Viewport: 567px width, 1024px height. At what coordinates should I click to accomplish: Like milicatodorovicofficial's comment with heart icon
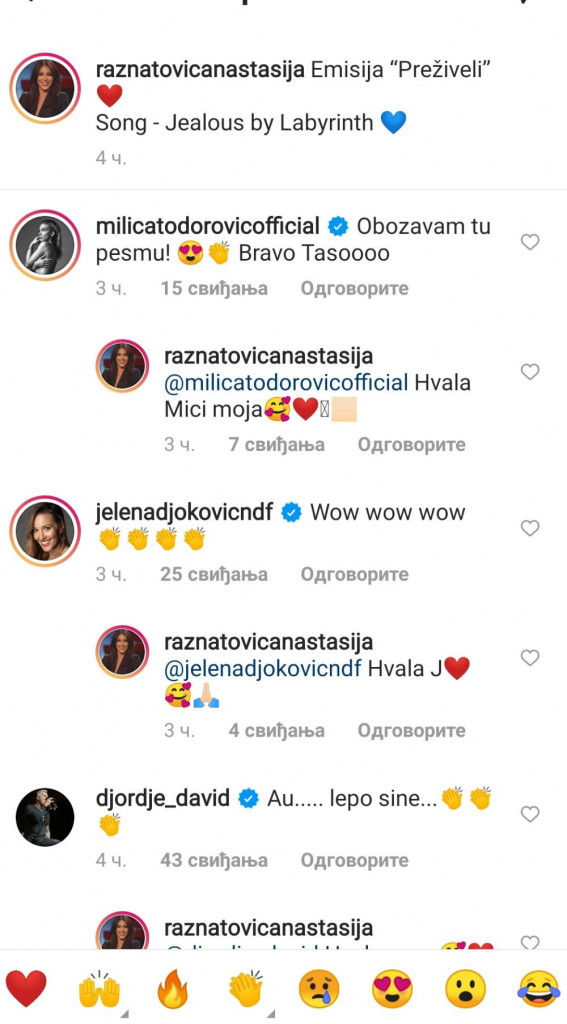[x=530, y=242]
